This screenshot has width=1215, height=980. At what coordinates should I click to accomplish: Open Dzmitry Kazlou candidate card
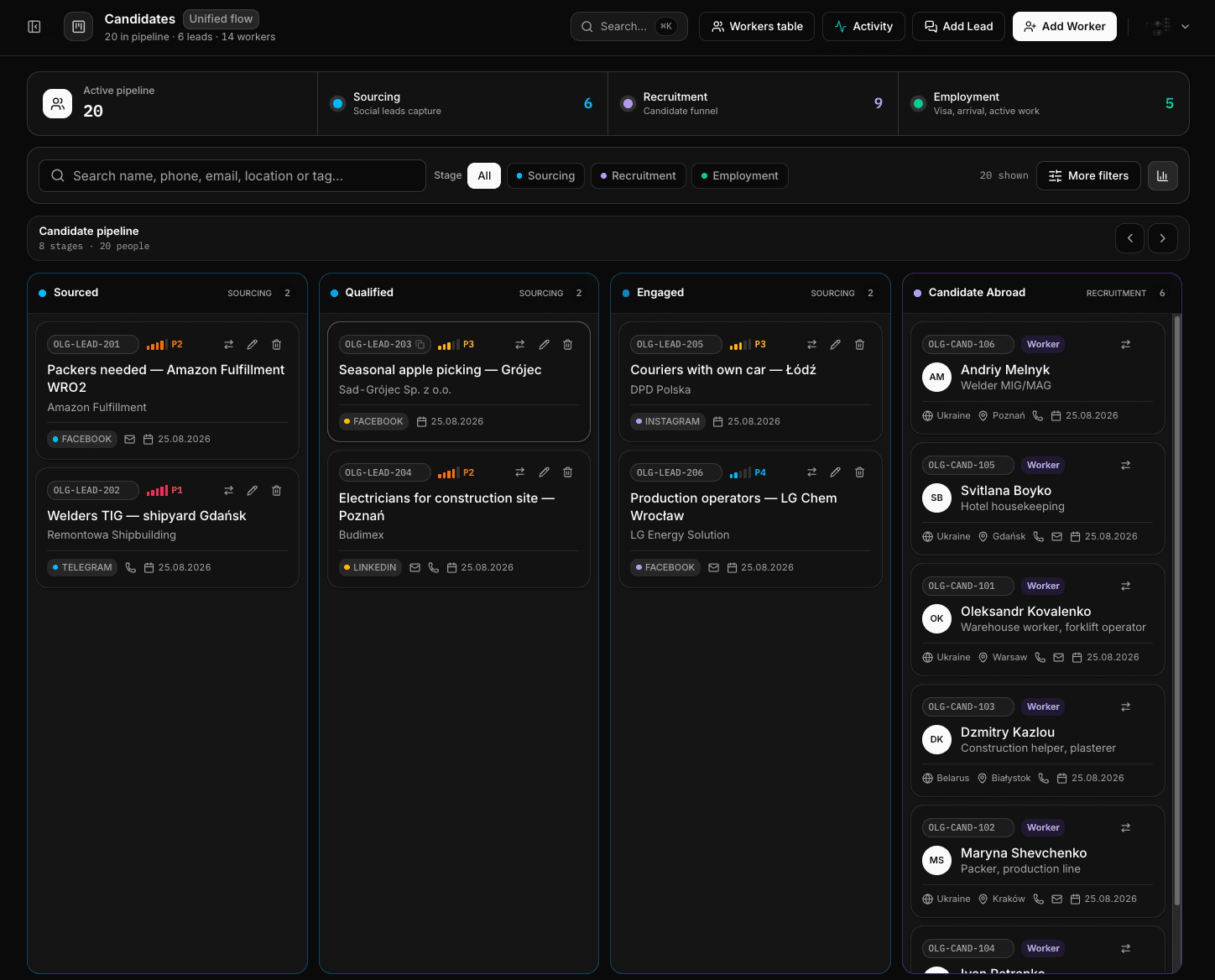click(1038, 741)
